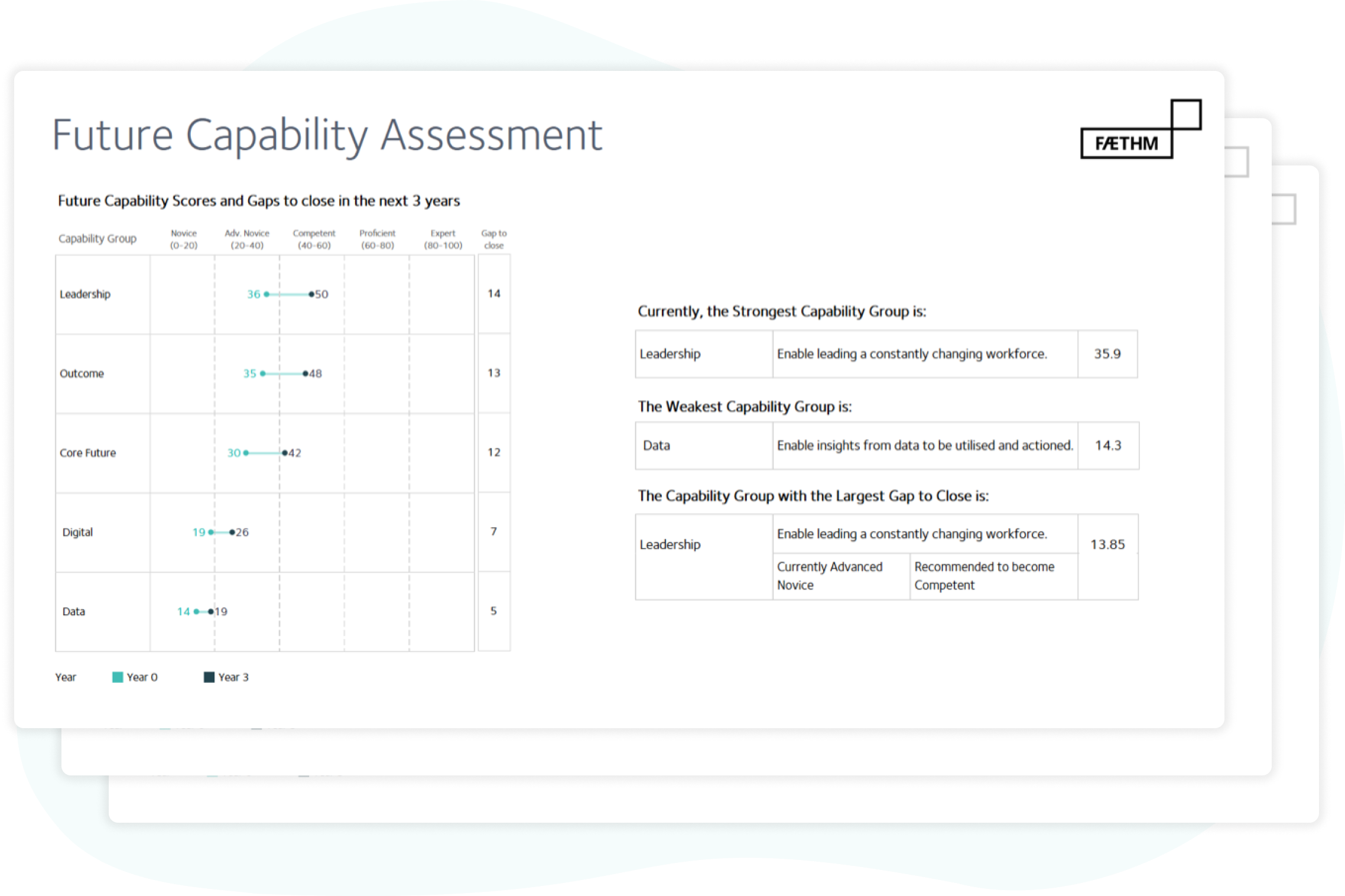Click the Weakest Capability Group Data cell

[x=704, y=446]
